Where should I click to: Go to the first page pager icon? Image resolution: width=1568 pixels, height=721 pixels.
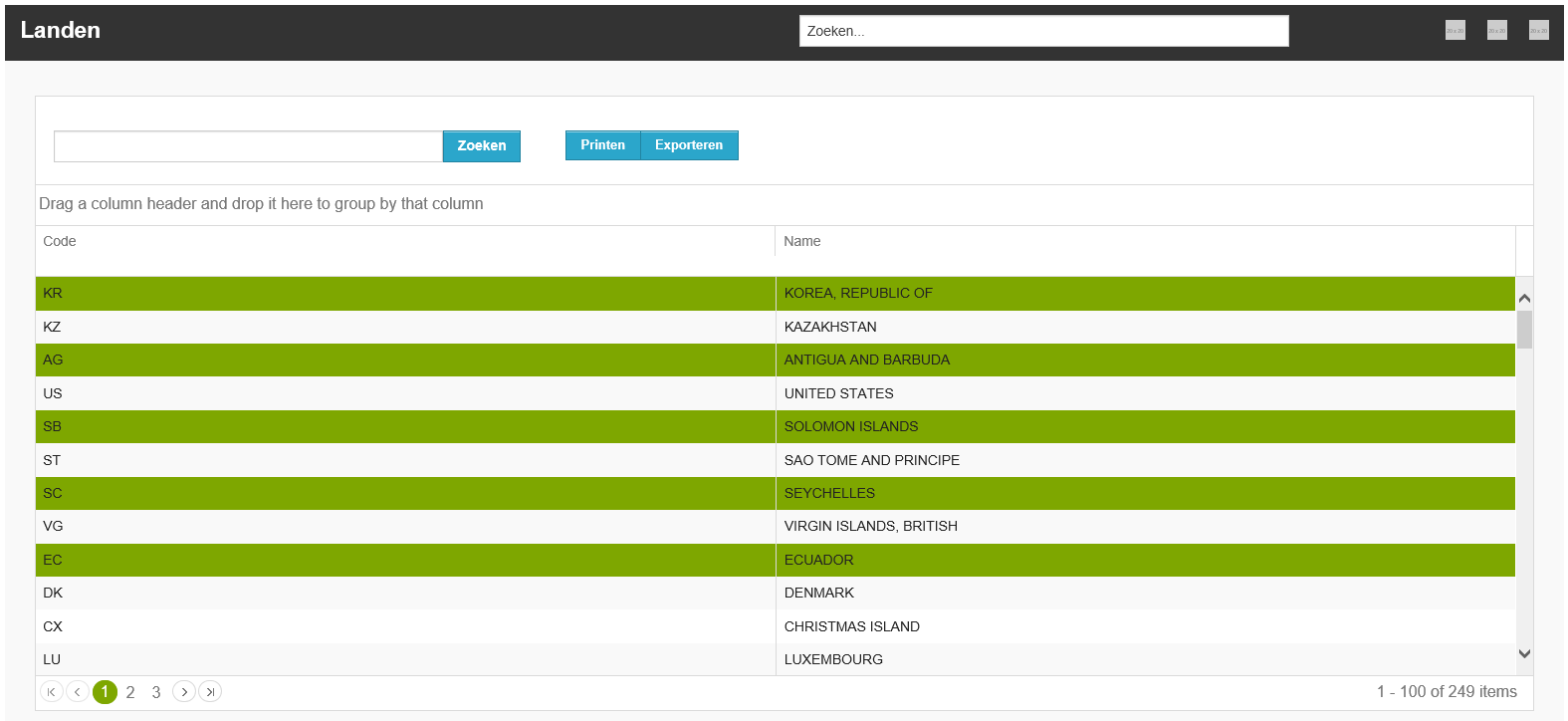[x=52, y=691]
